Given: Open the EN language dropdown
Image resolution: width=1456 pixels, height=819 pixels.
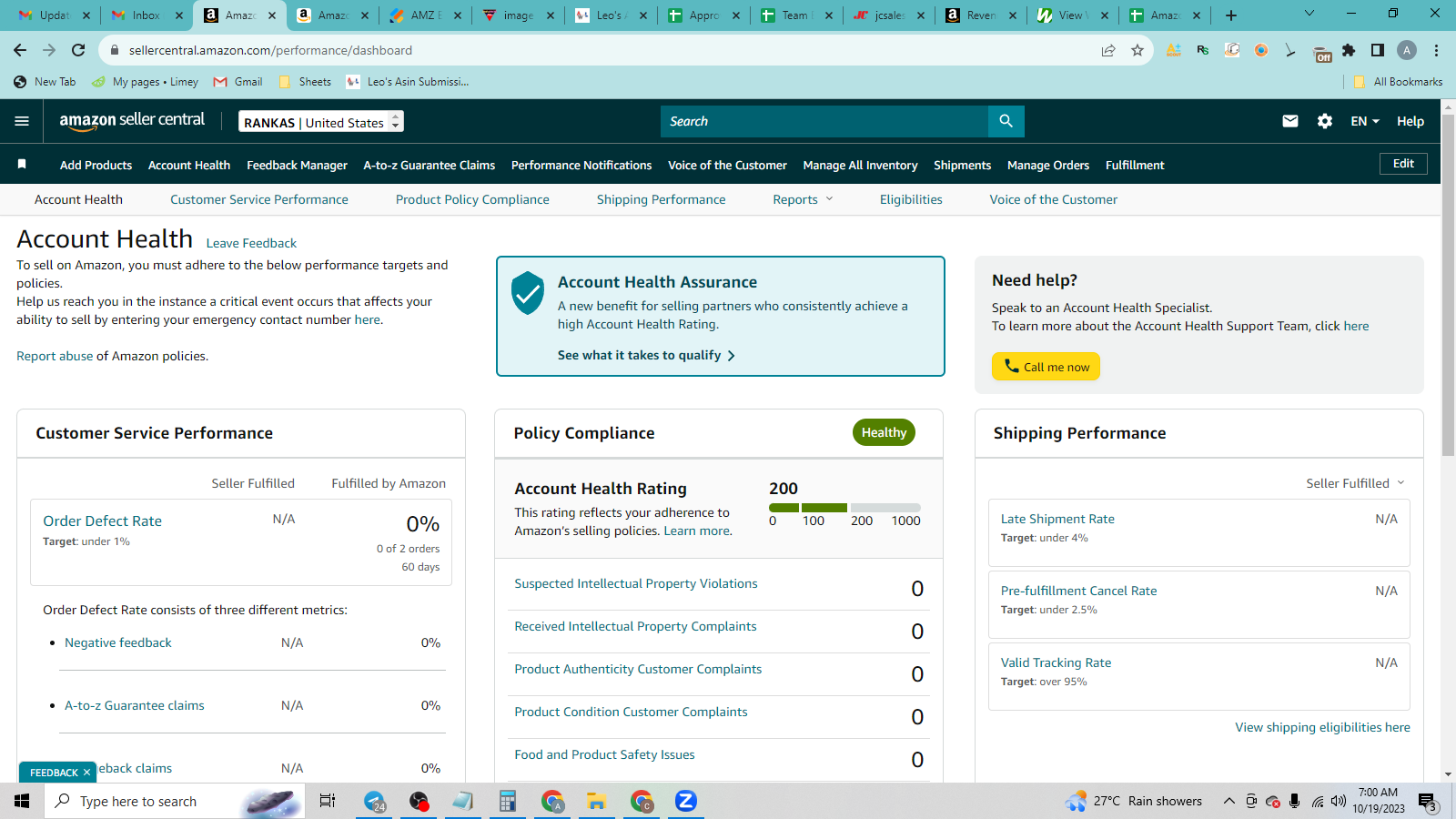Looking at the screenshot, I should (x=1365, y=121).
